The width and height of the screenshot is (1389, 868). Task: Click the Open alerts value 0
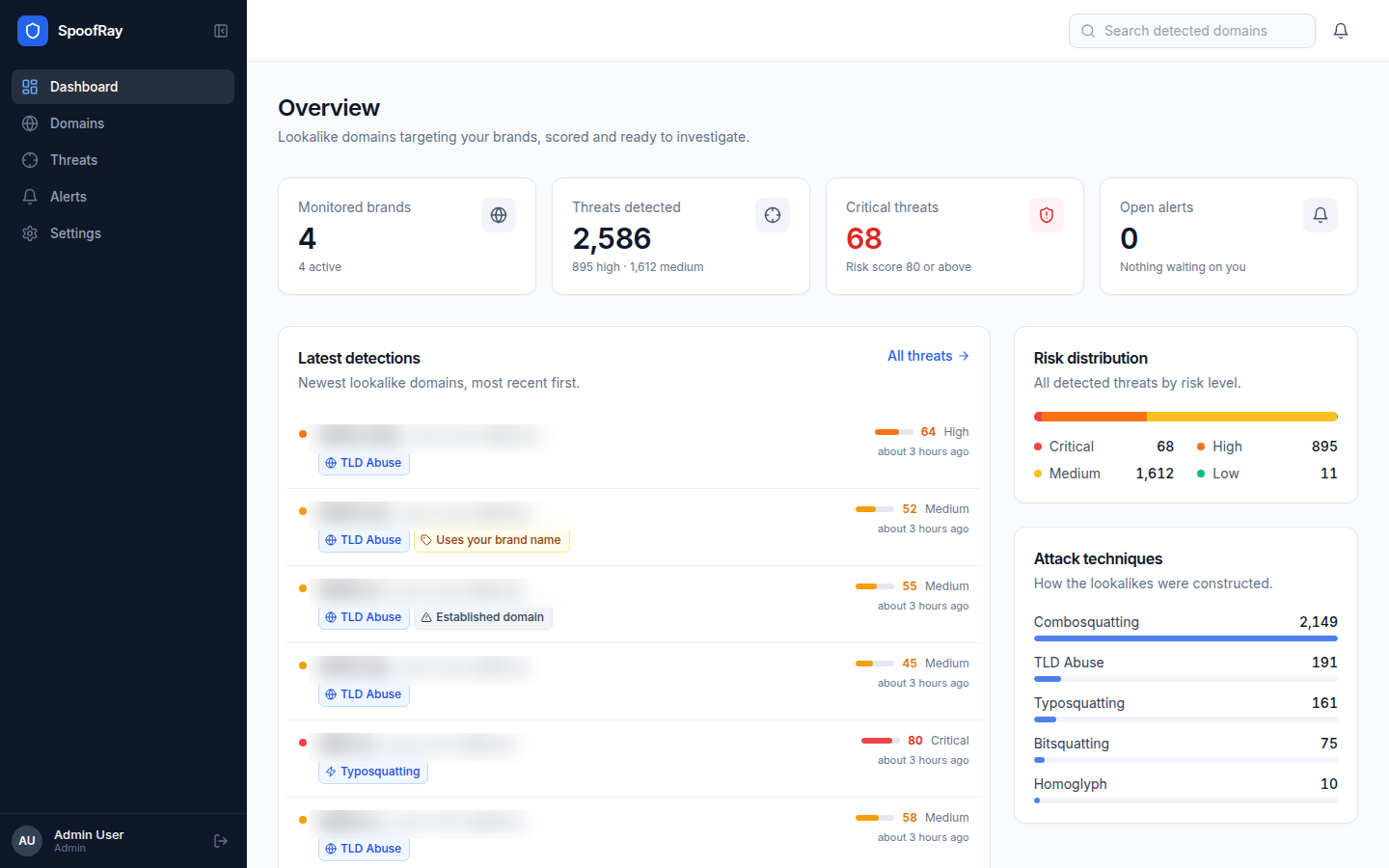click(1130, 238)
